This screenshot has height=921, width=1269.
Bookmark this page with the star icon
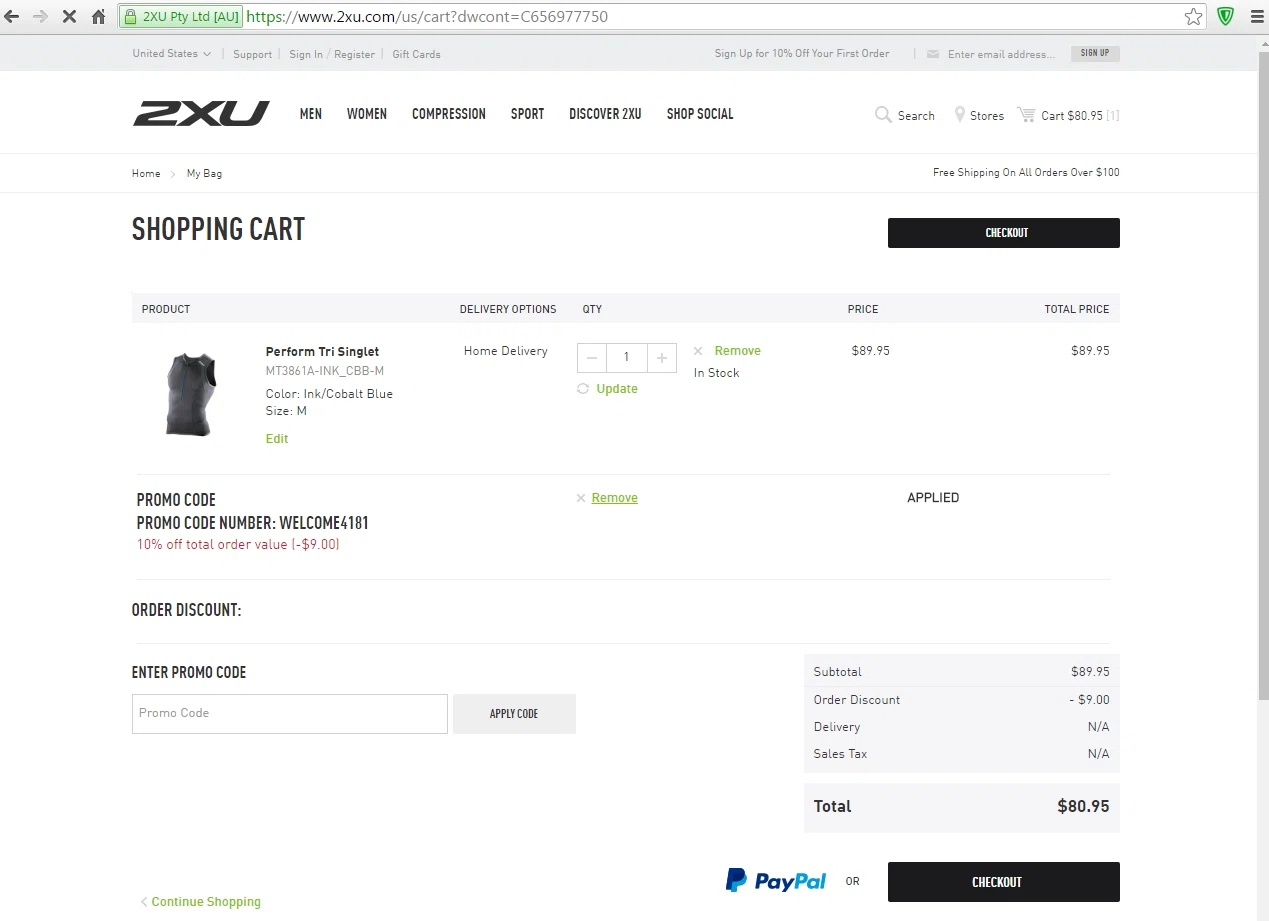tap(1193, 16)
